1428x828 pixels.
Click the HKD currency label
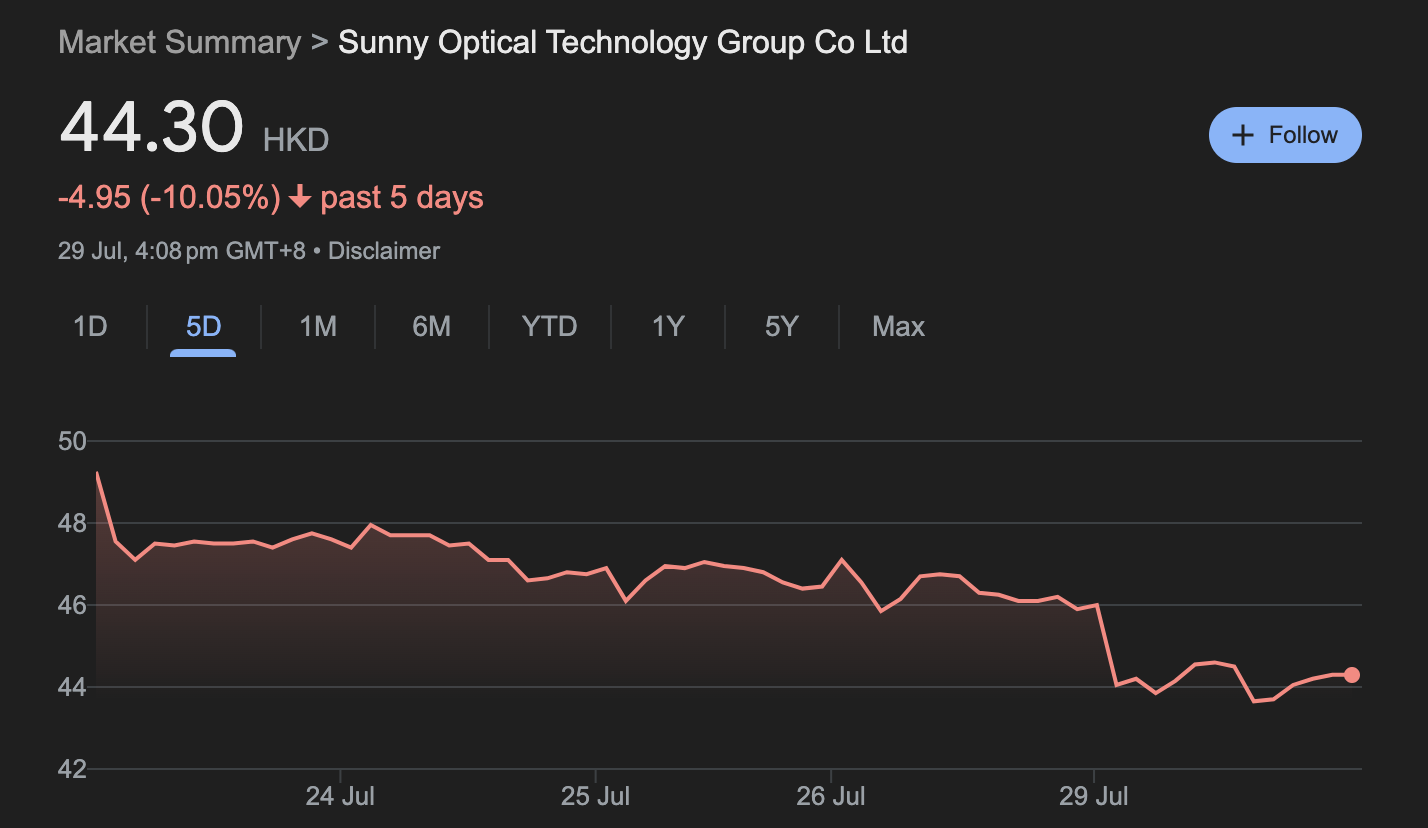pyautogui.click(x=296, y=140)
